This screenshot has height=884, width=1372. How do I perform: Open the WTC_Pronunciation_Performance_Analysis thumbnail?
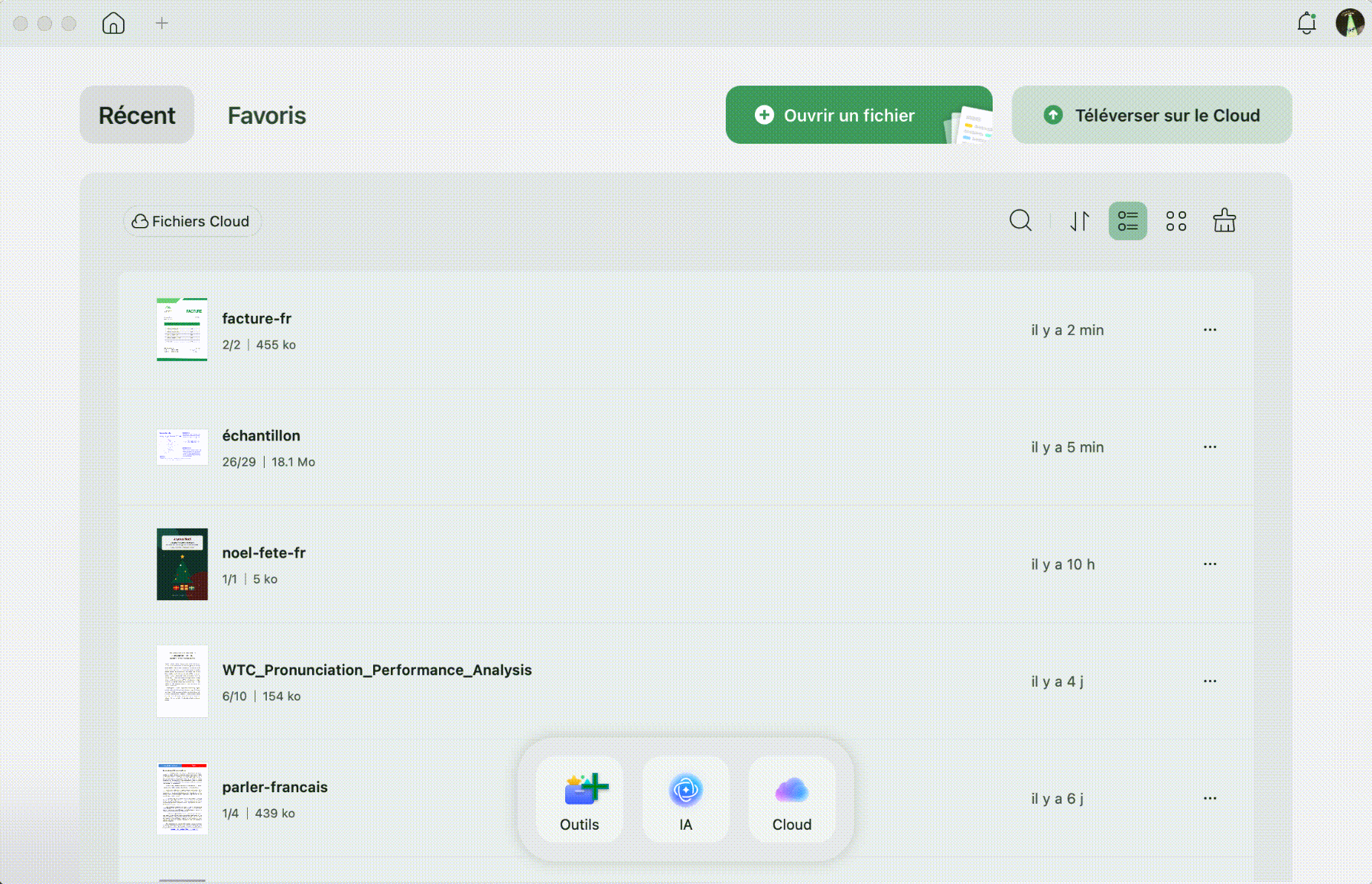pyautogui.click(x=182, y=681)
